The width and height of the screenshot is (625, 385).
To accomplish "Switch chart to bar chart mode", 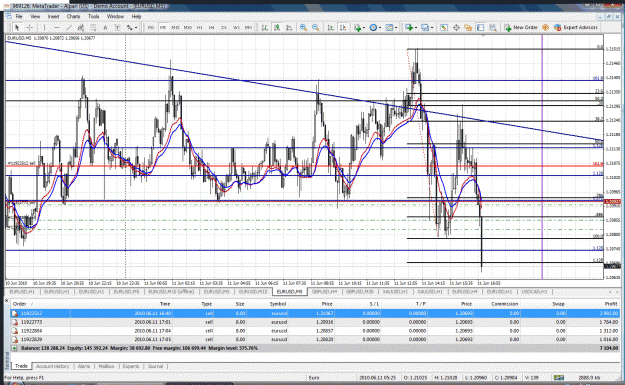I will coord(264,28).
